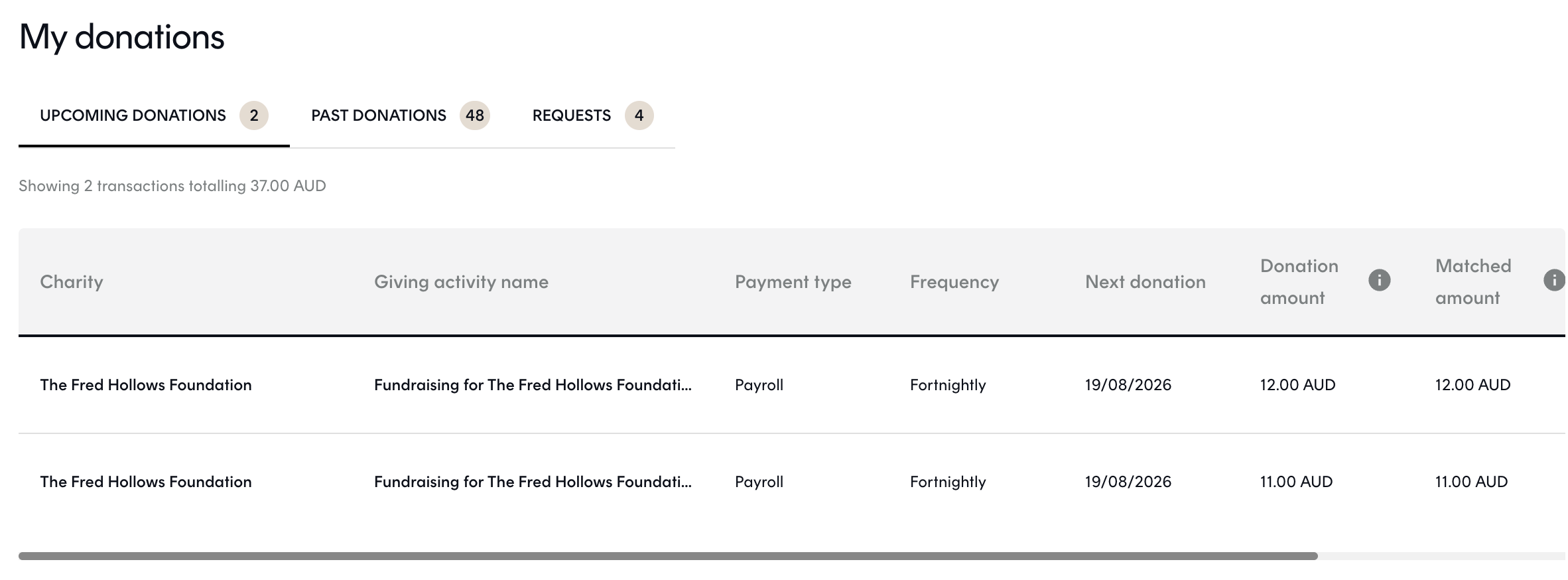Open the Upcoming Donations tab
The image size is (1568, 580).
154,115
